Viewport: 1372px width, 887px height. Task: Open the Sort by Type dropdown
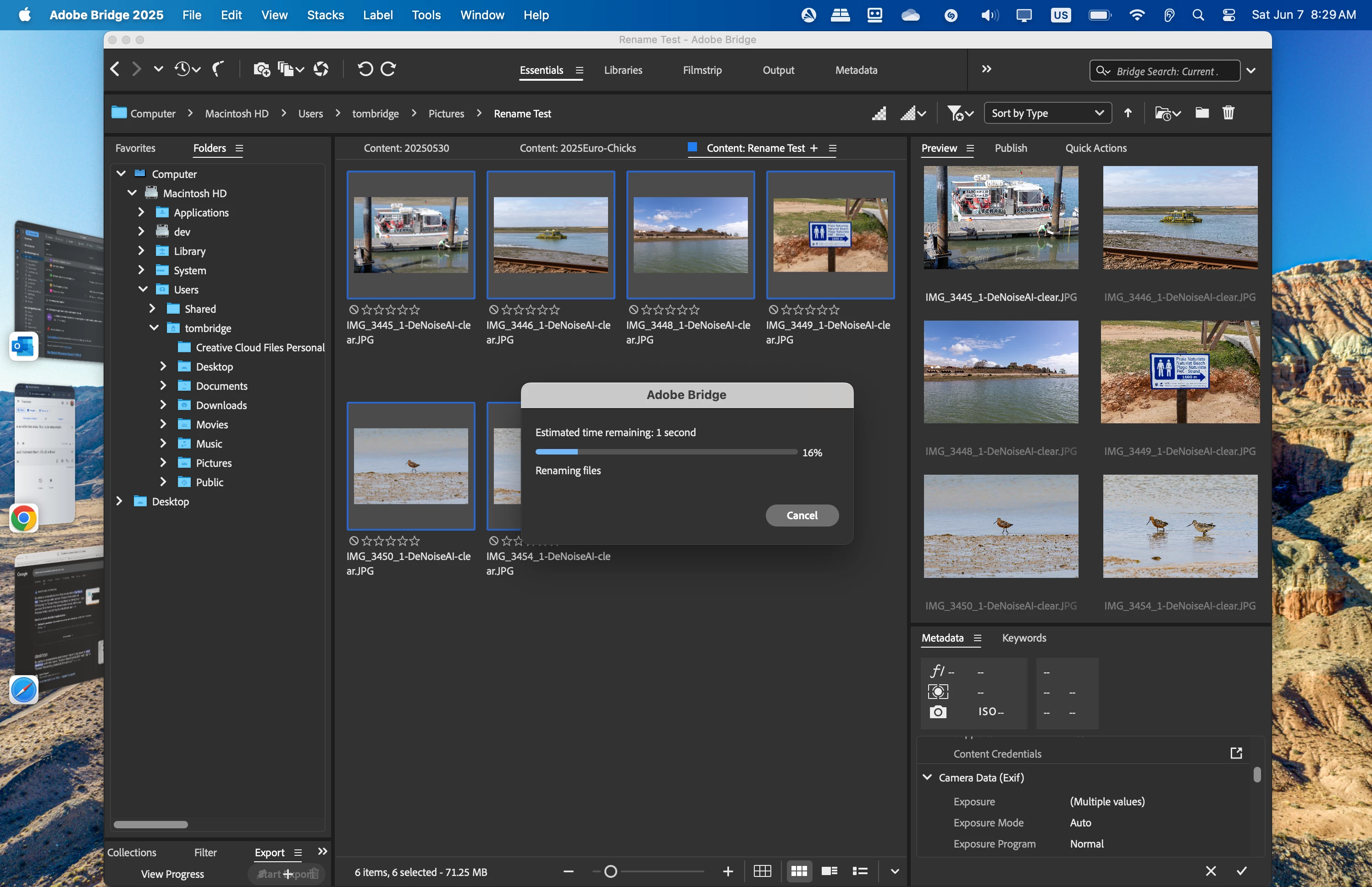coord(1047,113)
